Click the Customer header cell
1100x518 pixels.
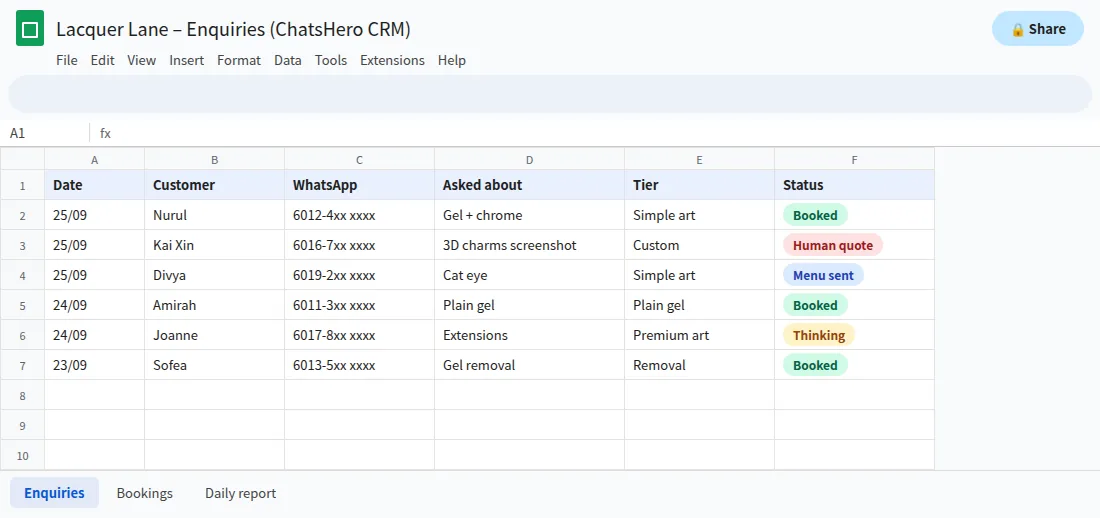[215, 185]
